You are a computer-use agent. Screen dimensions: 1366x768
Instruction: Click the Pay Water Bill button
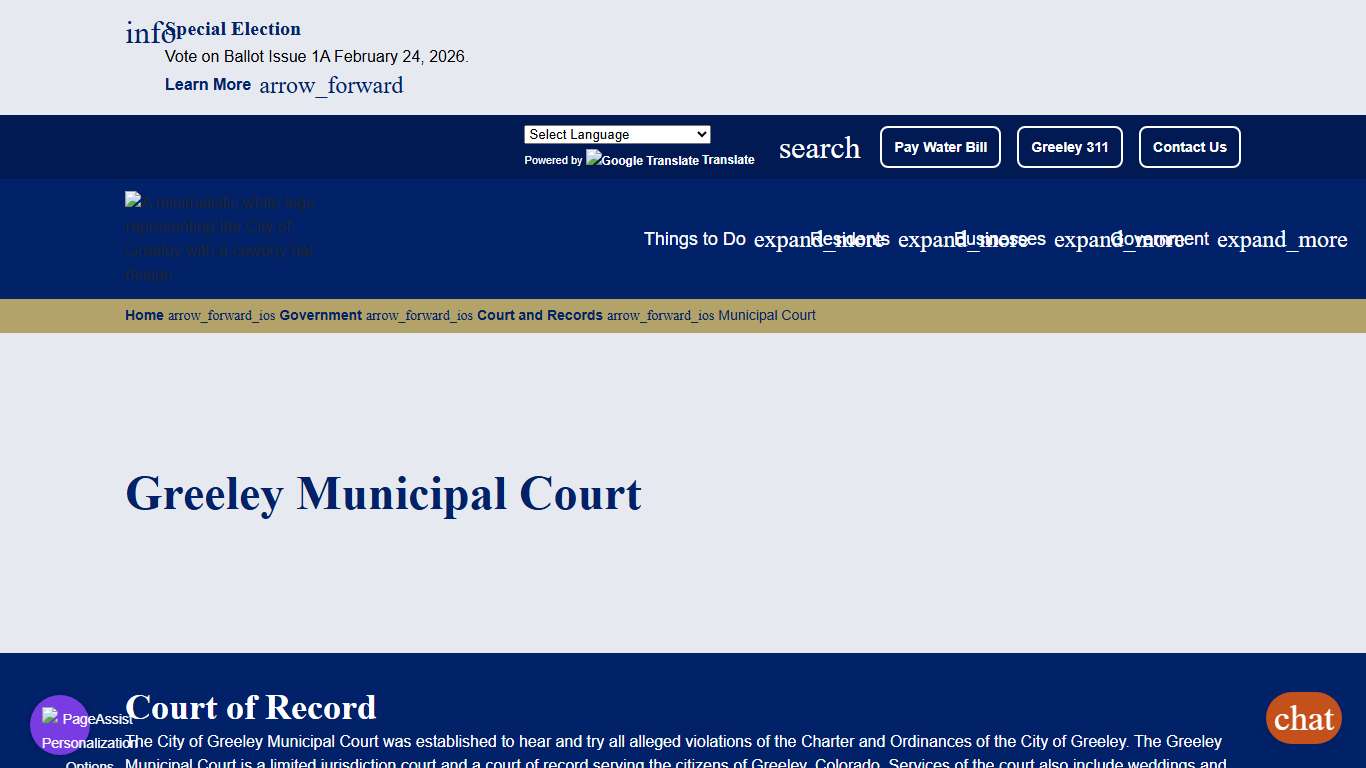click(x=940, y=147)
